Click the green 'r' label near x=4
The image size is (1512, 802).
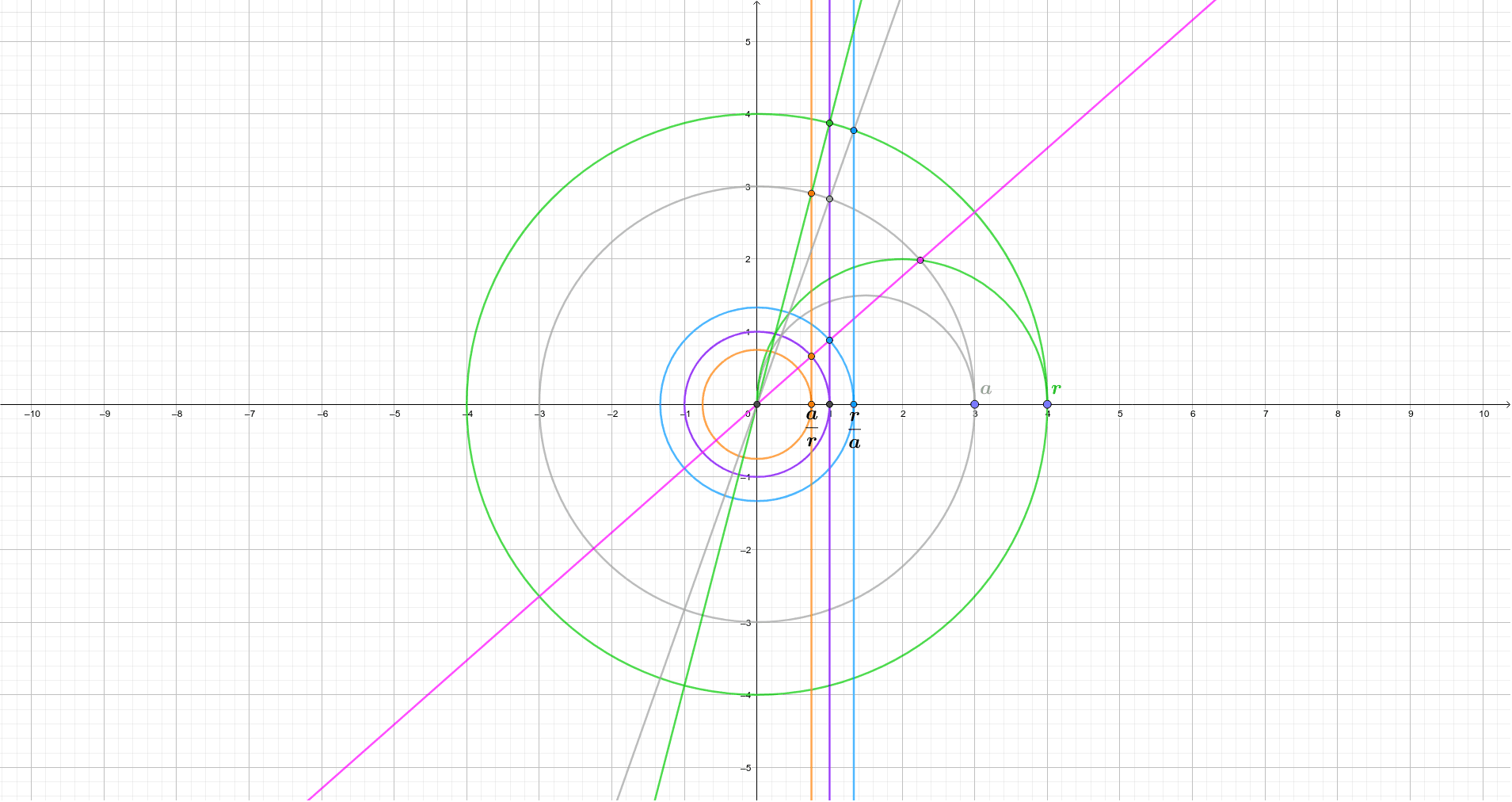(x=1056, y=388)
